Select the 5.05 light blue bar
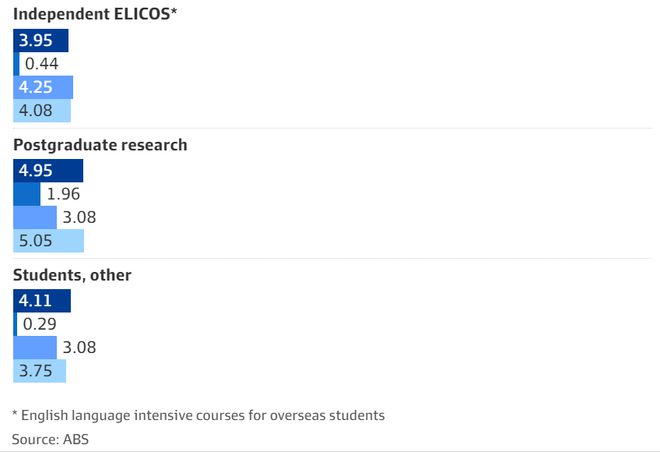 (x=48, y=241)
